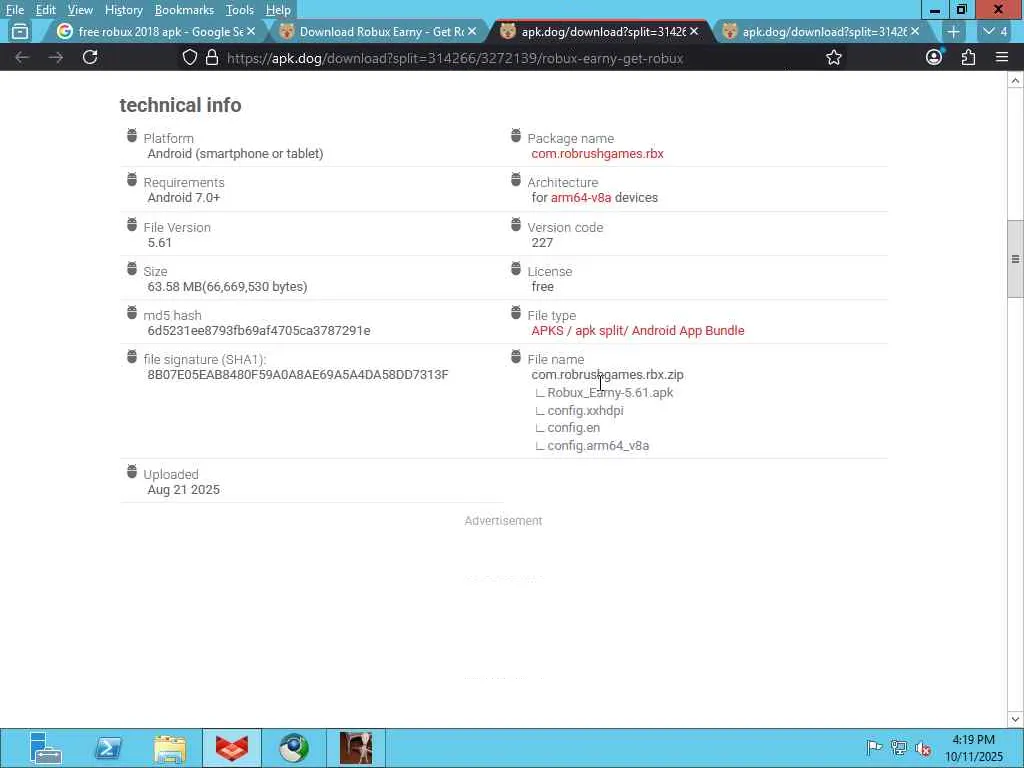Open Firefox View sidebar icon
The image size is (1024, 768).
pyautogui.click(x=20, y=31)
